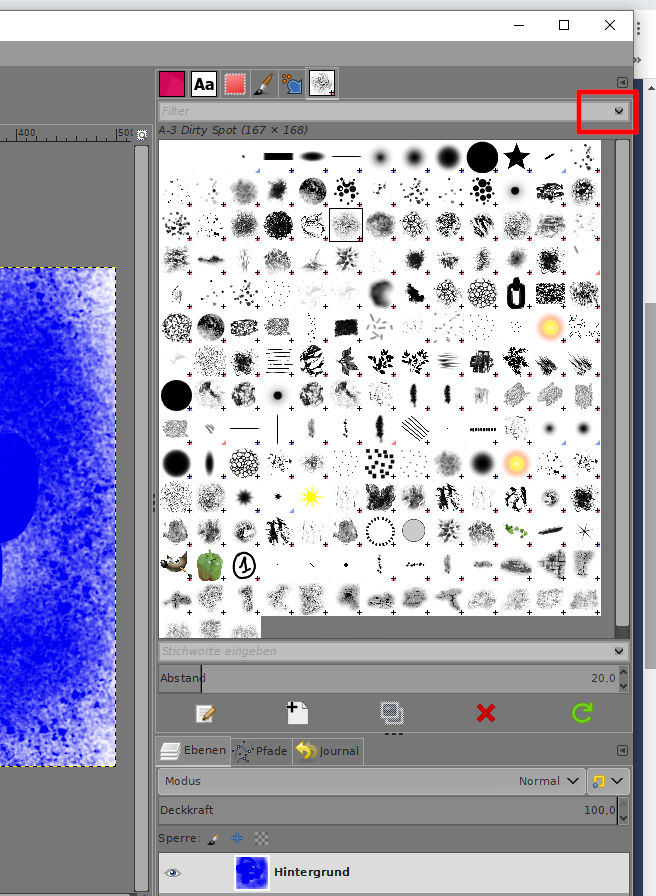Expand the brush Filter dropdown arrow
The height and width of the screenshot is (896, 656).
tap(619, 111)
